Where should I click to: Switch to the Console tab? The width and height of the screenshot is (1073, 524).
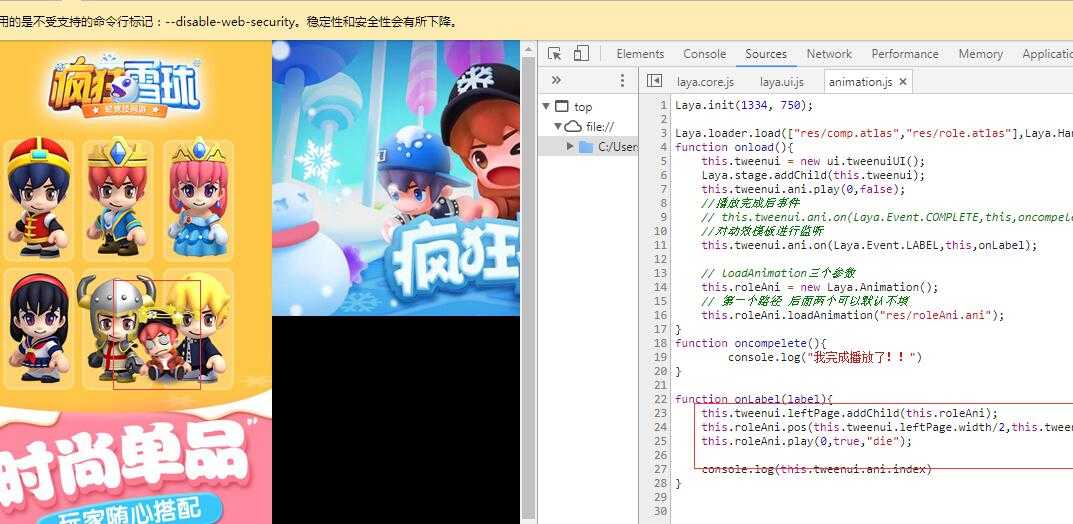(704, 53)
